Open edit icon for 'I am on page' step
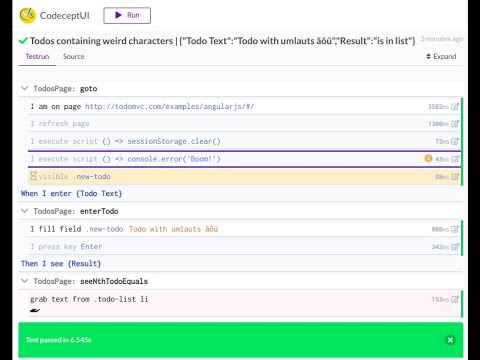Viewport: 480px width, 360px height. pyautogui.click(x=455, y=107)
